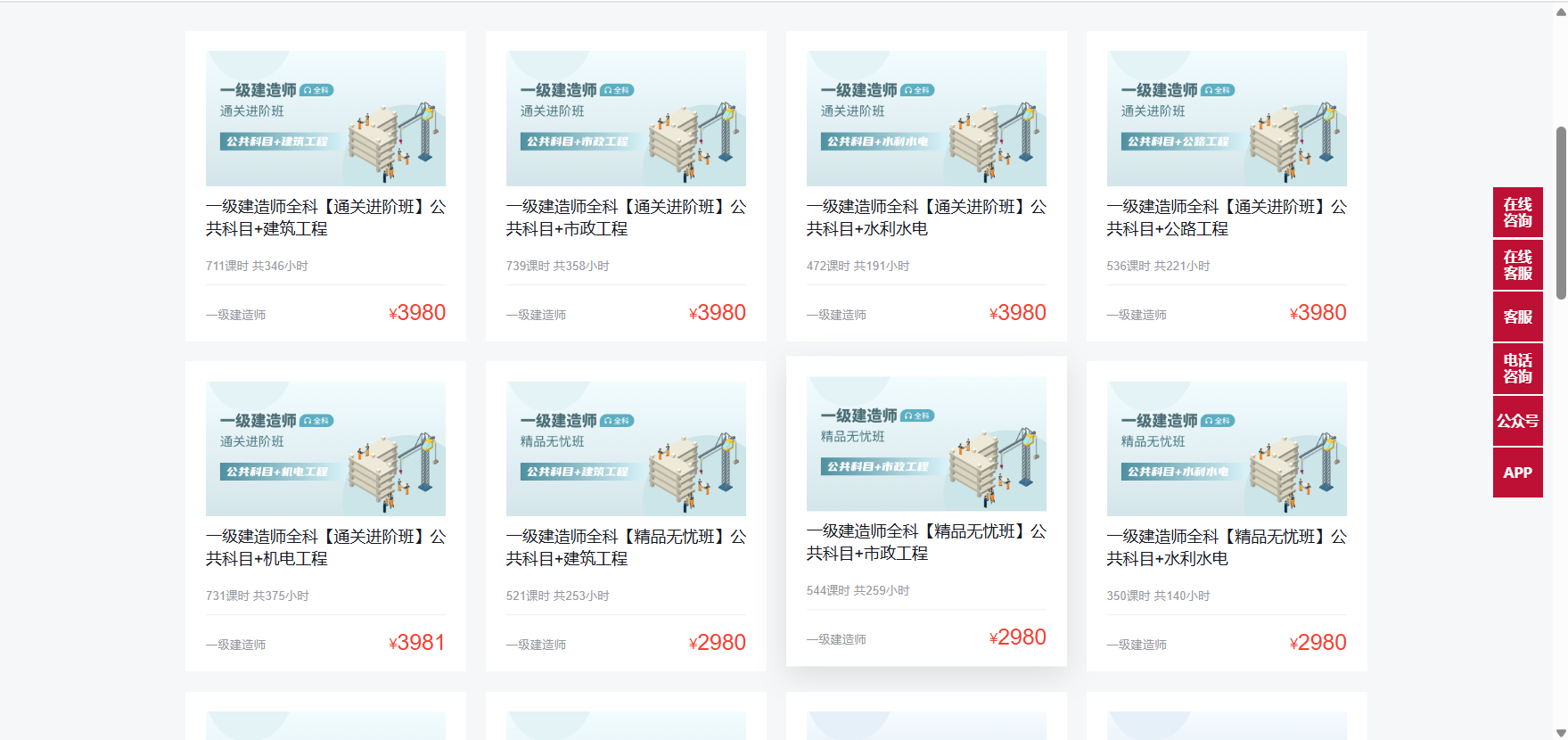This screenshot has width=1568, height=740.
Task: Click 739课时 共358小时 text
Action: (x=558, y=266)
